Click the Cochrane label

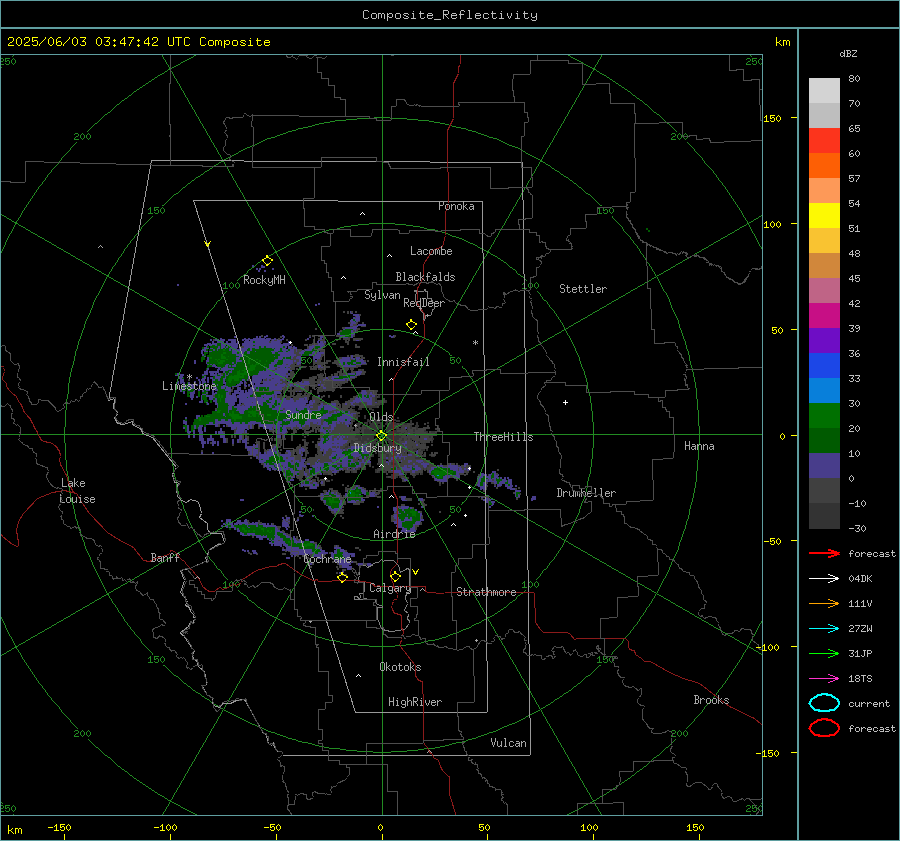pos(327,559)
